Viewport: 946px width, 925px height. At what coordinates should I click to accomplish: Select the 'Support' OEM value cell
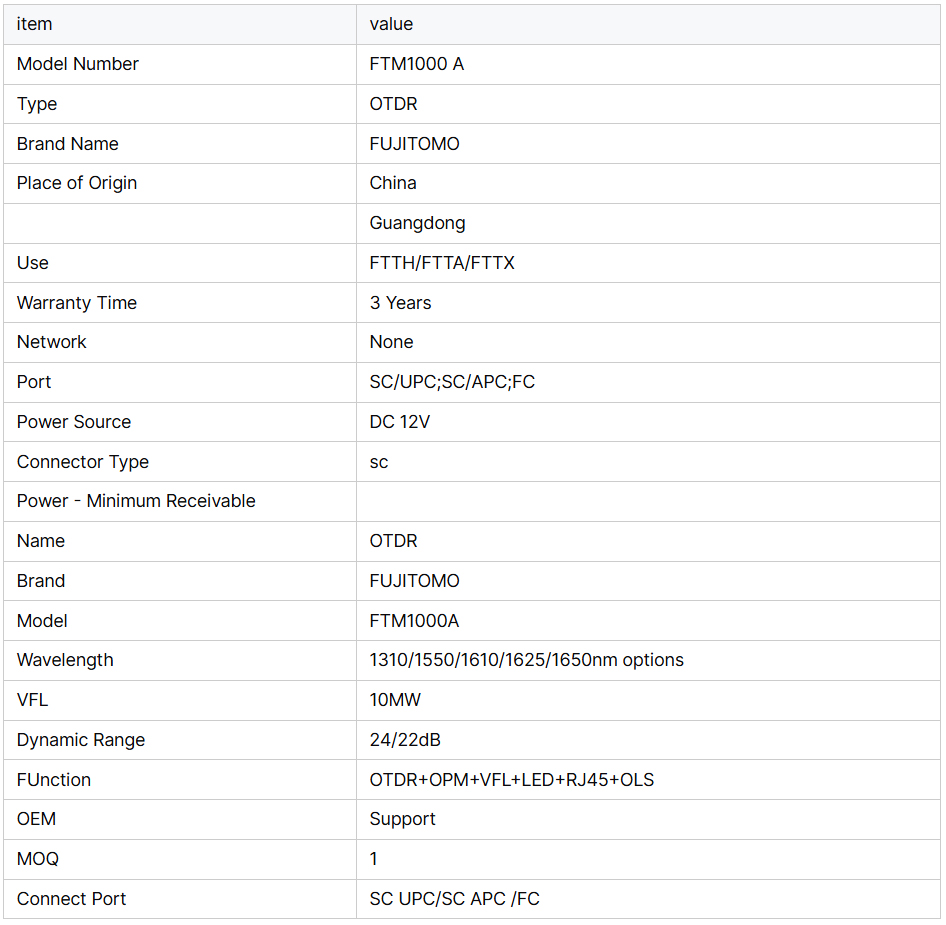[403, 819]
